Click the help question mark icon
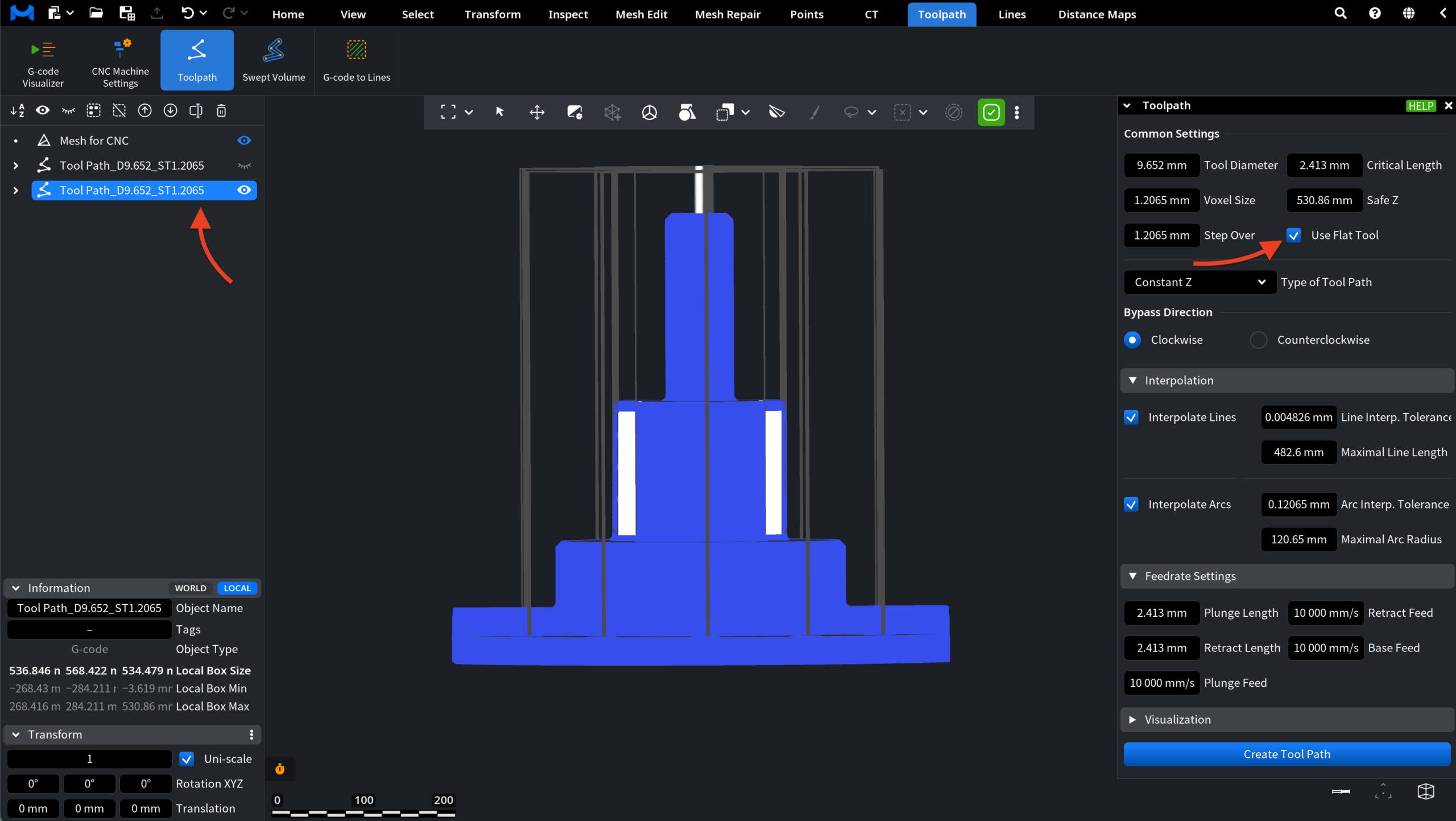 coord(1375,13)
